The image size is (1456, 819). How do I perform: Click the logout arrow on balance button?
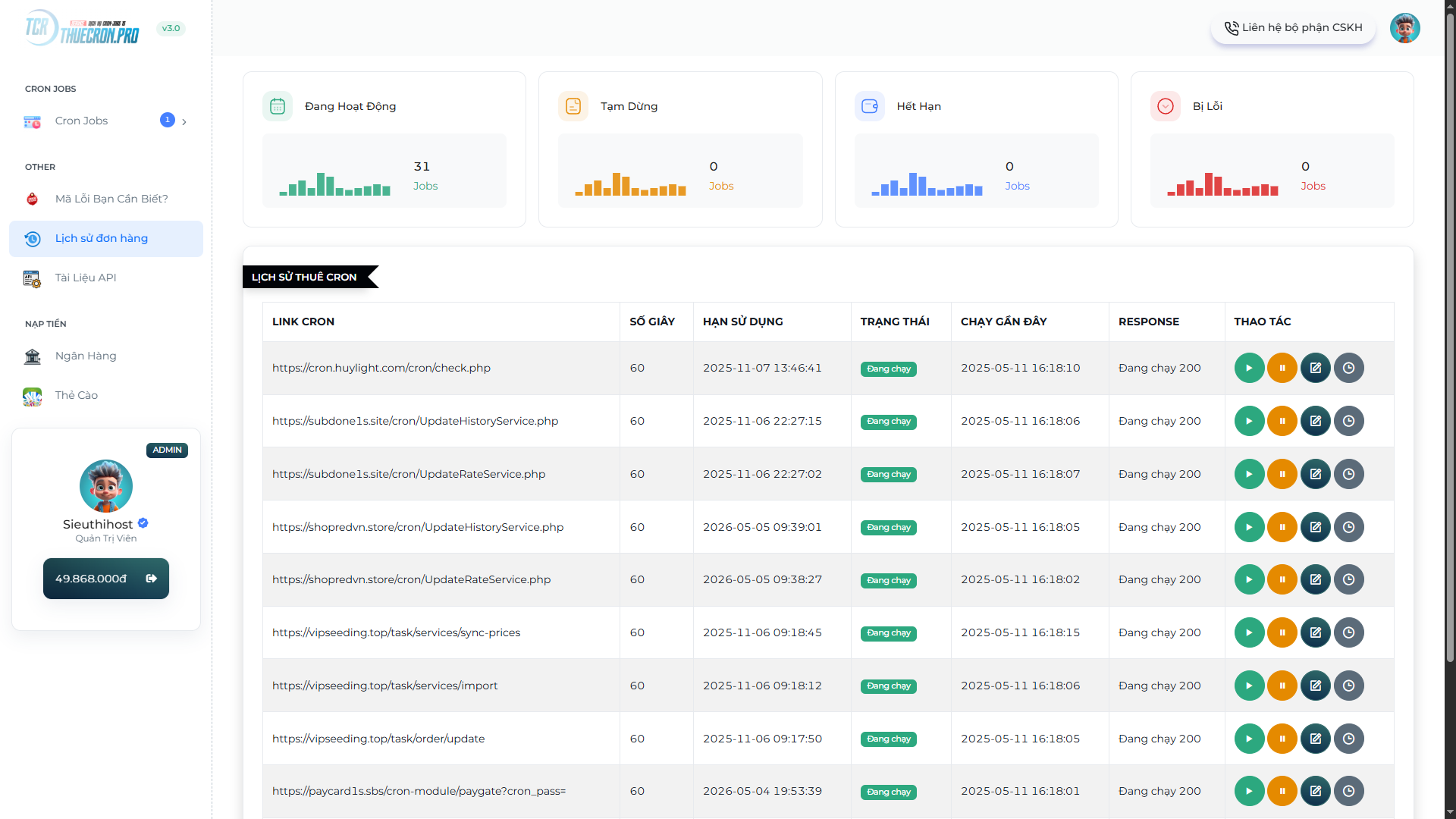pos(152,578)
